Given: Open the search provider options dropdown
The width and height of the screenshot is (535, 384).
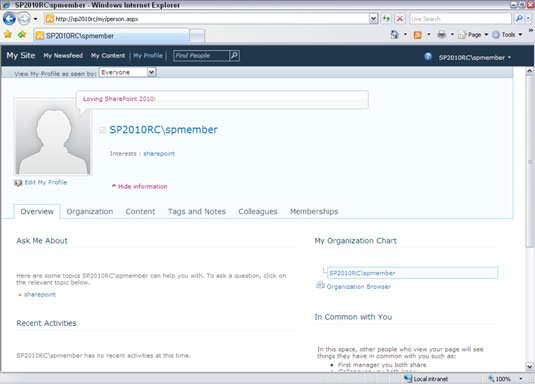Looking at the screenshot, I should tap(529, 18).
